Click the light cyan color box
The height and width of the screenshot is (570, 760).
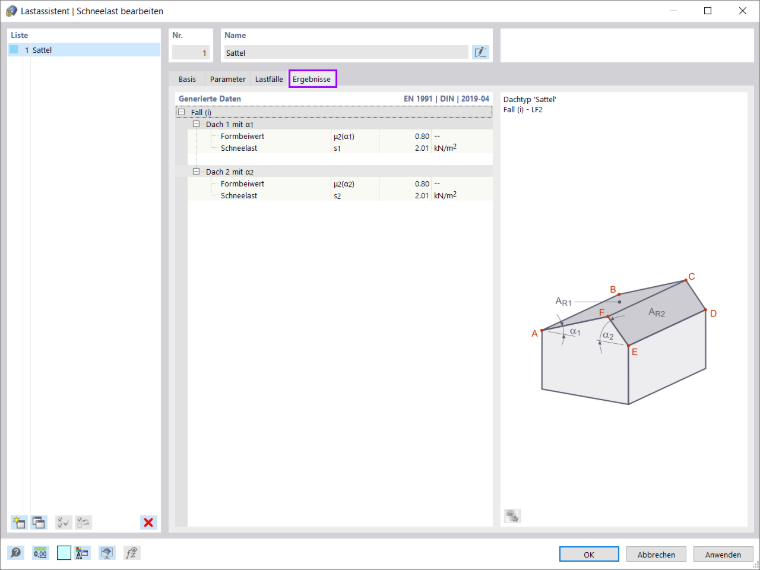pos(64,553)
